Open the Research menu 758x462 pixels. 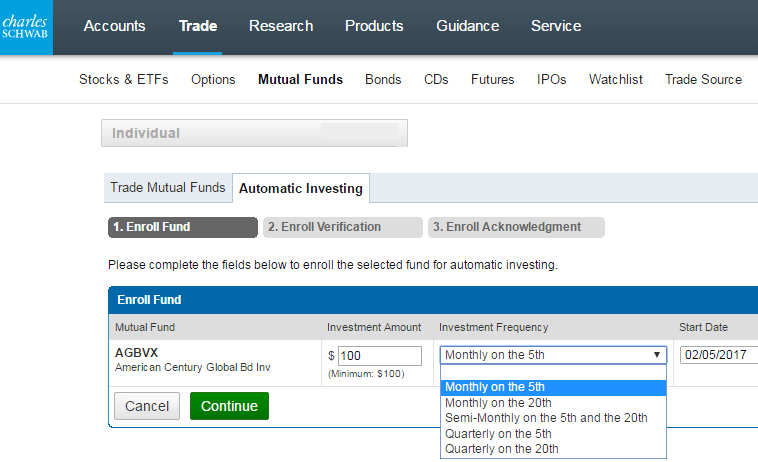281,26
